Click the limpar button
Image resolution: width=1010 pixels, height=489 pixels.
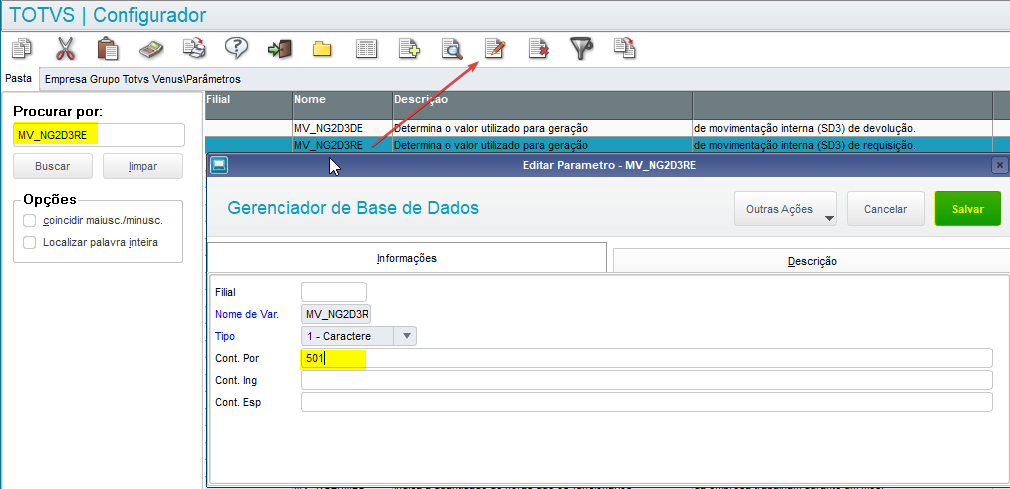pos(143,166)
